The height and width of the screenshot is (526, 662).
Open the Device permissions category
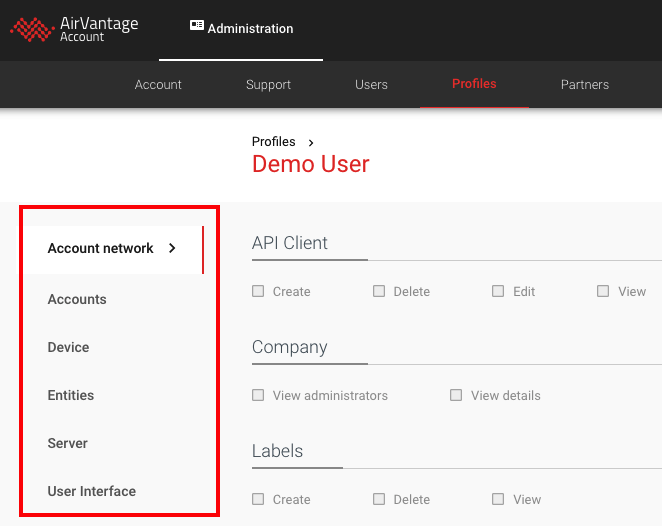click(x=68, y=347)
